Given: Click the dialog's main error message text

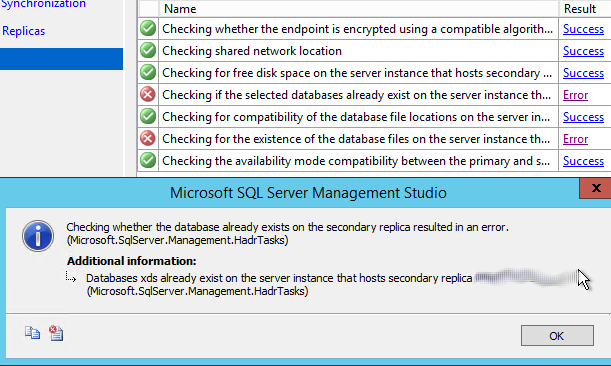Looking at the screenshot, I should tap(288, 233).
